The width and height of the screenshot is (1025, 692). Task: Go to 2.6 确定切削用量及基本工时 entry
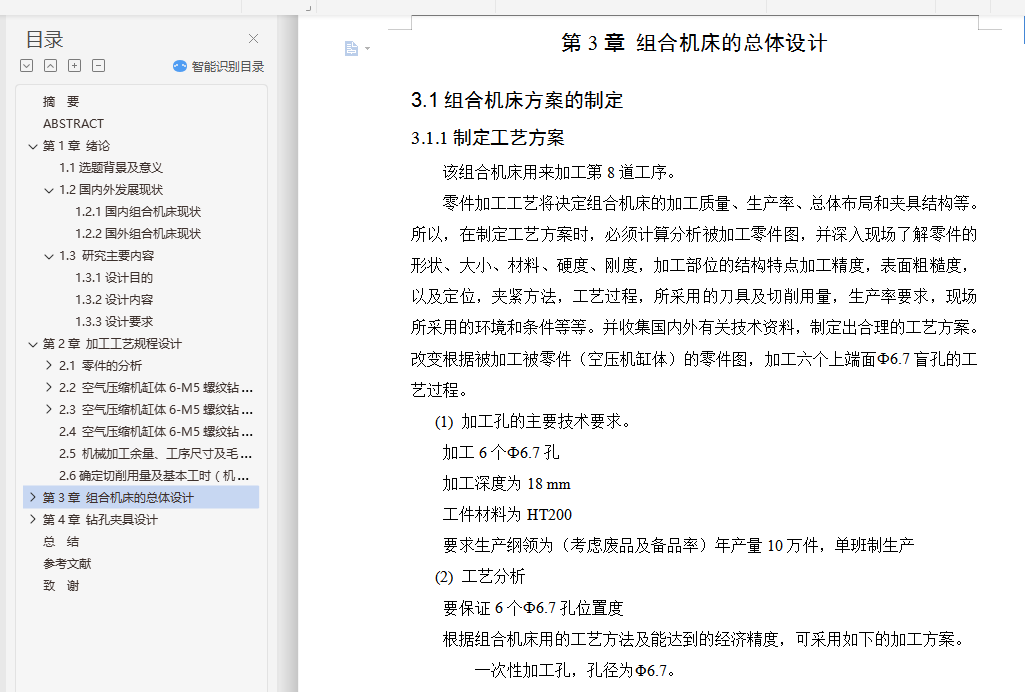154,476
